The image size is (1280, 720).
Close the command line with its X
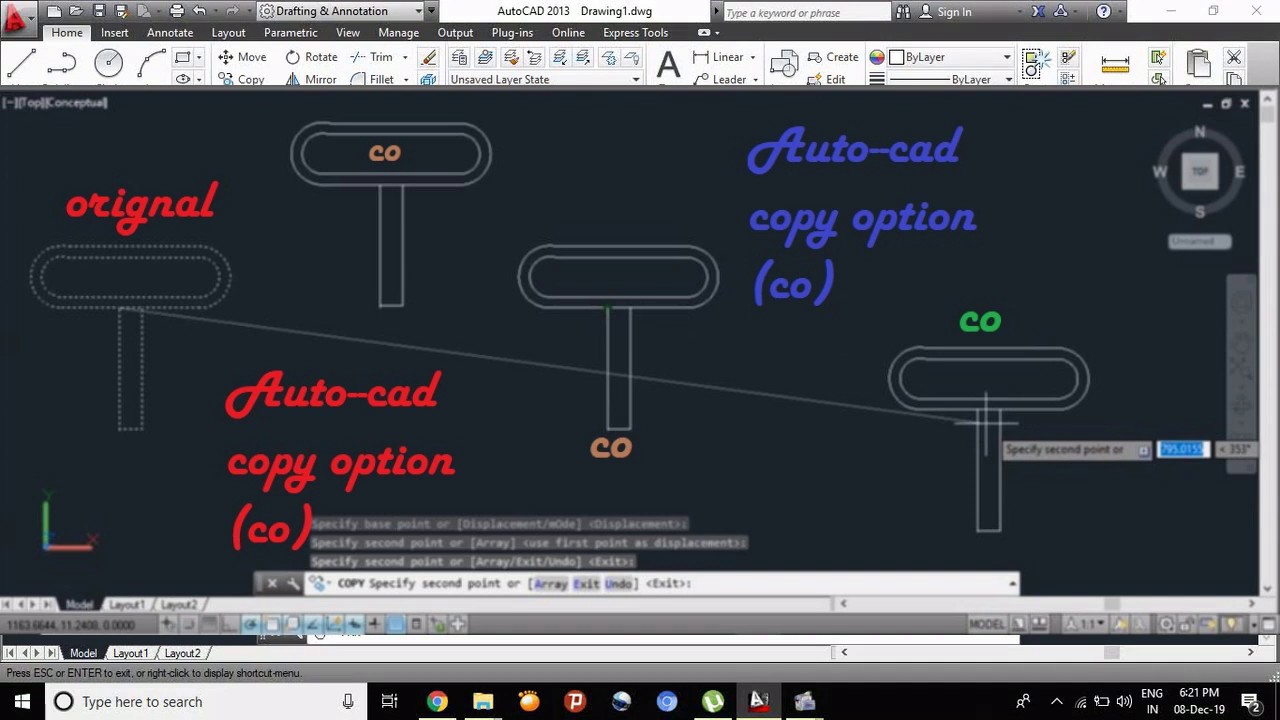(x=271, y=584)
